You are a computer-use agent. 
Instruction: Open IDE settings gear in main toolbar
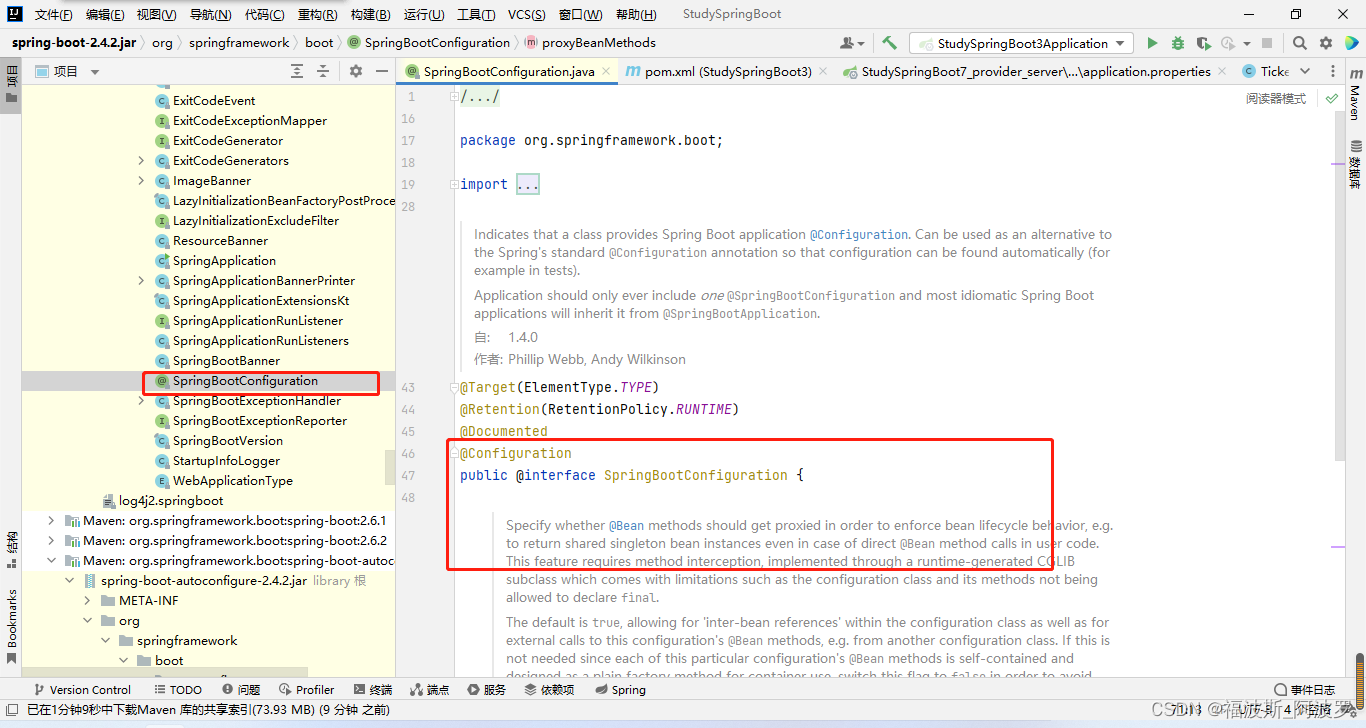(x=1326, y=43)
